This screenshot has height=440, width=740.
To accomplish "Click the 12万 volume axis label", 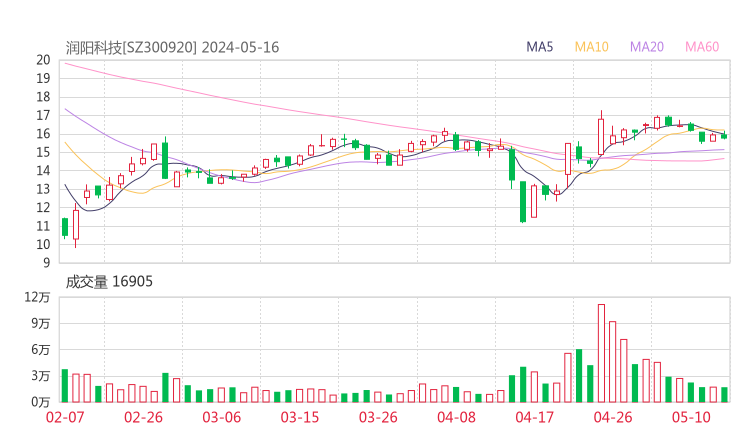I will (x=37, y=297).
